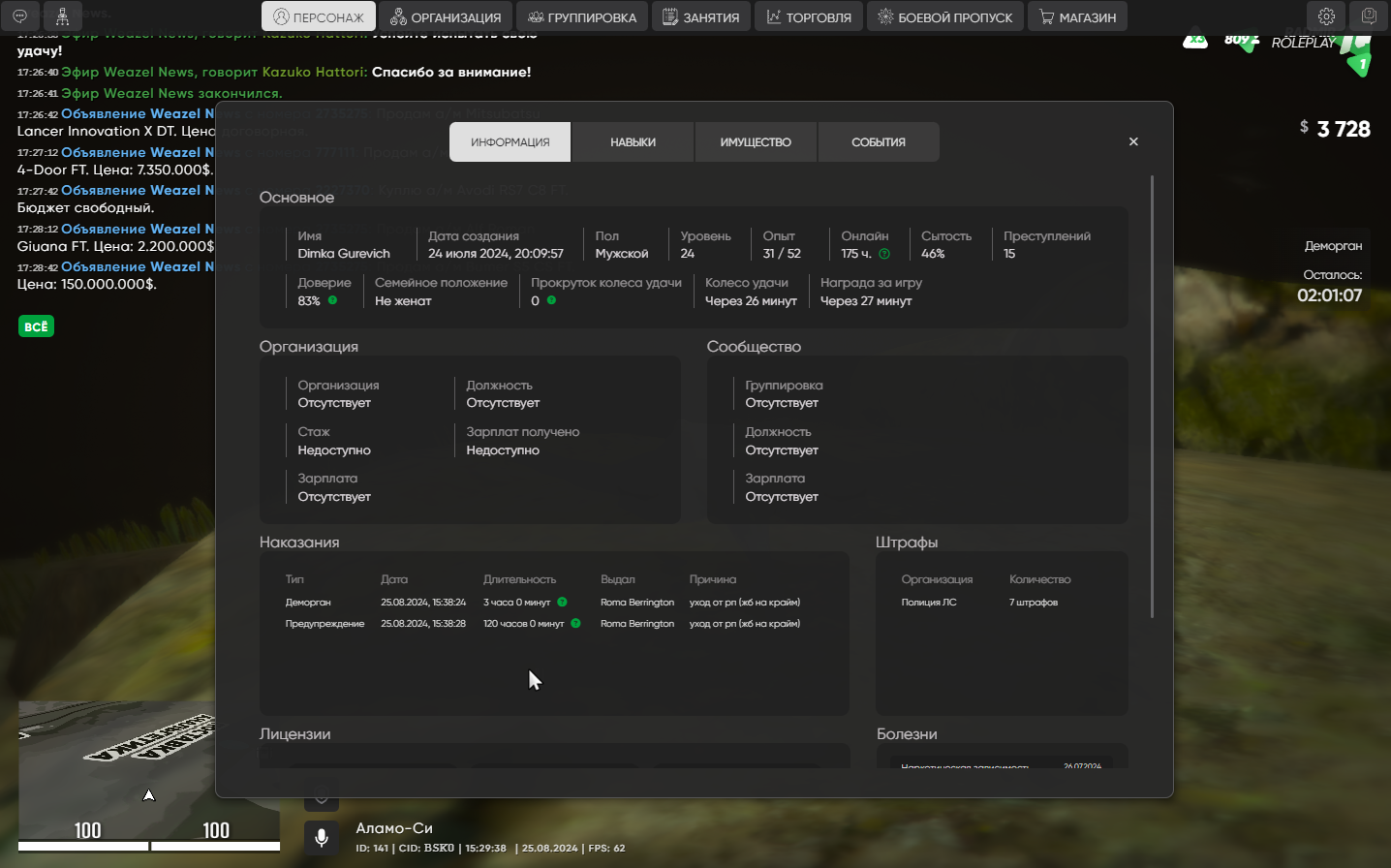Image resolution: width=1391 pixels, height=868 pixels.
Task: Click the Лицензии section heading
Action: (294, 734)
